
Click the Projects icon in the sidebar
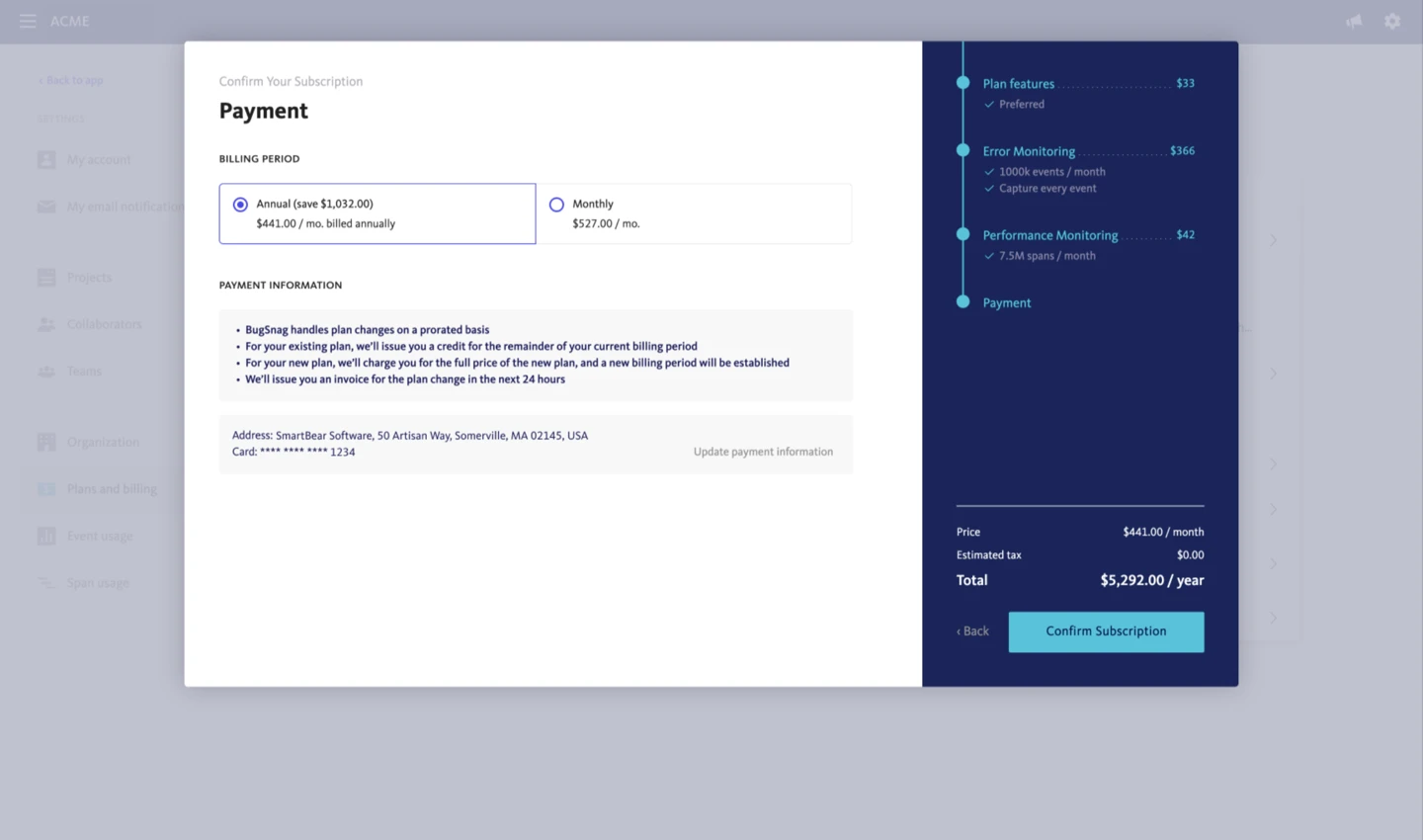(x=46, y=278)
